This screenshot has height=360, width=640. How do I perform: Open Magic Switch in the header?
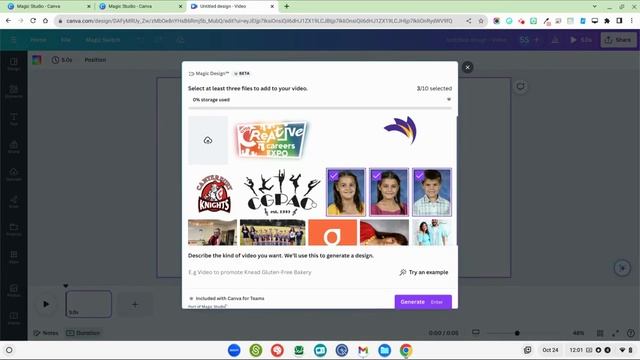(103, 40)
